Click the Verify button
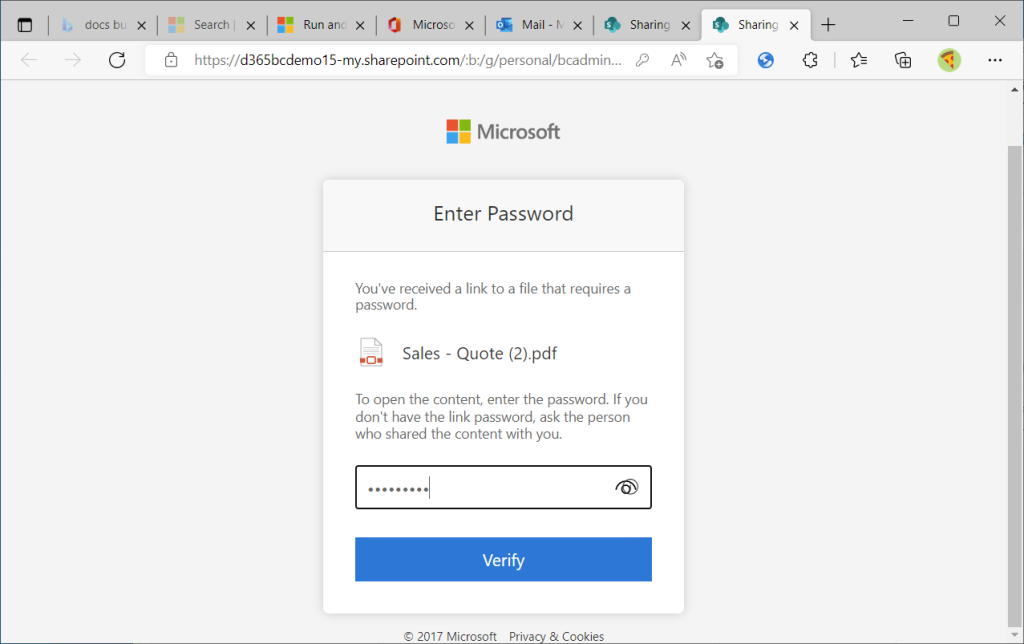The width and height of the screenshot is (1024, 644). click(503, 559)
